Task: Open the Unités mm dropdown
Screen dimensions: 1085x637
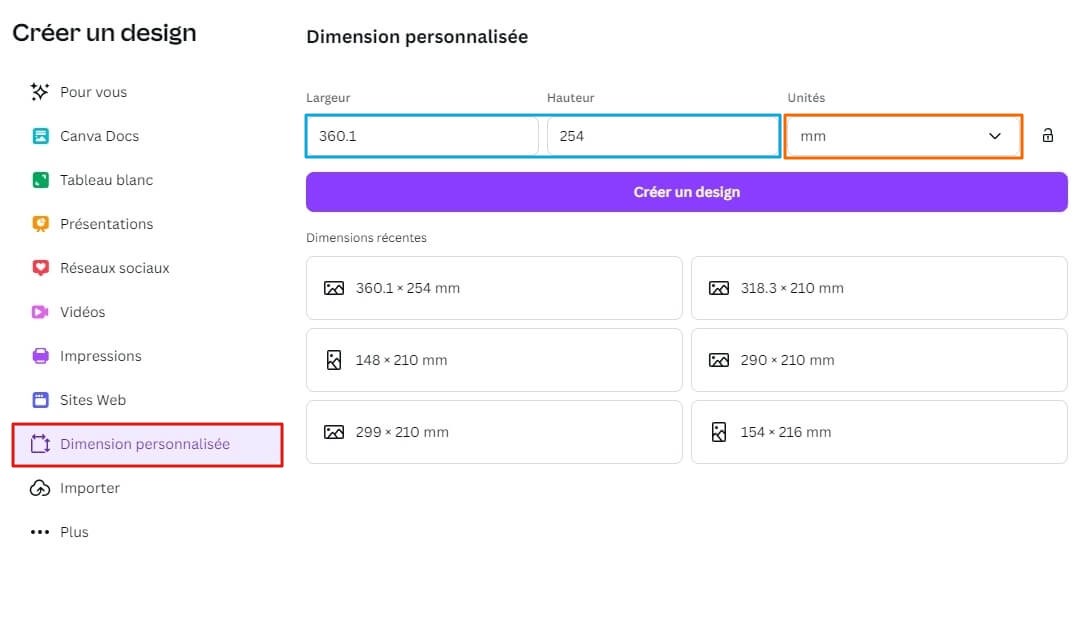Action: click(x=903, y=136)
